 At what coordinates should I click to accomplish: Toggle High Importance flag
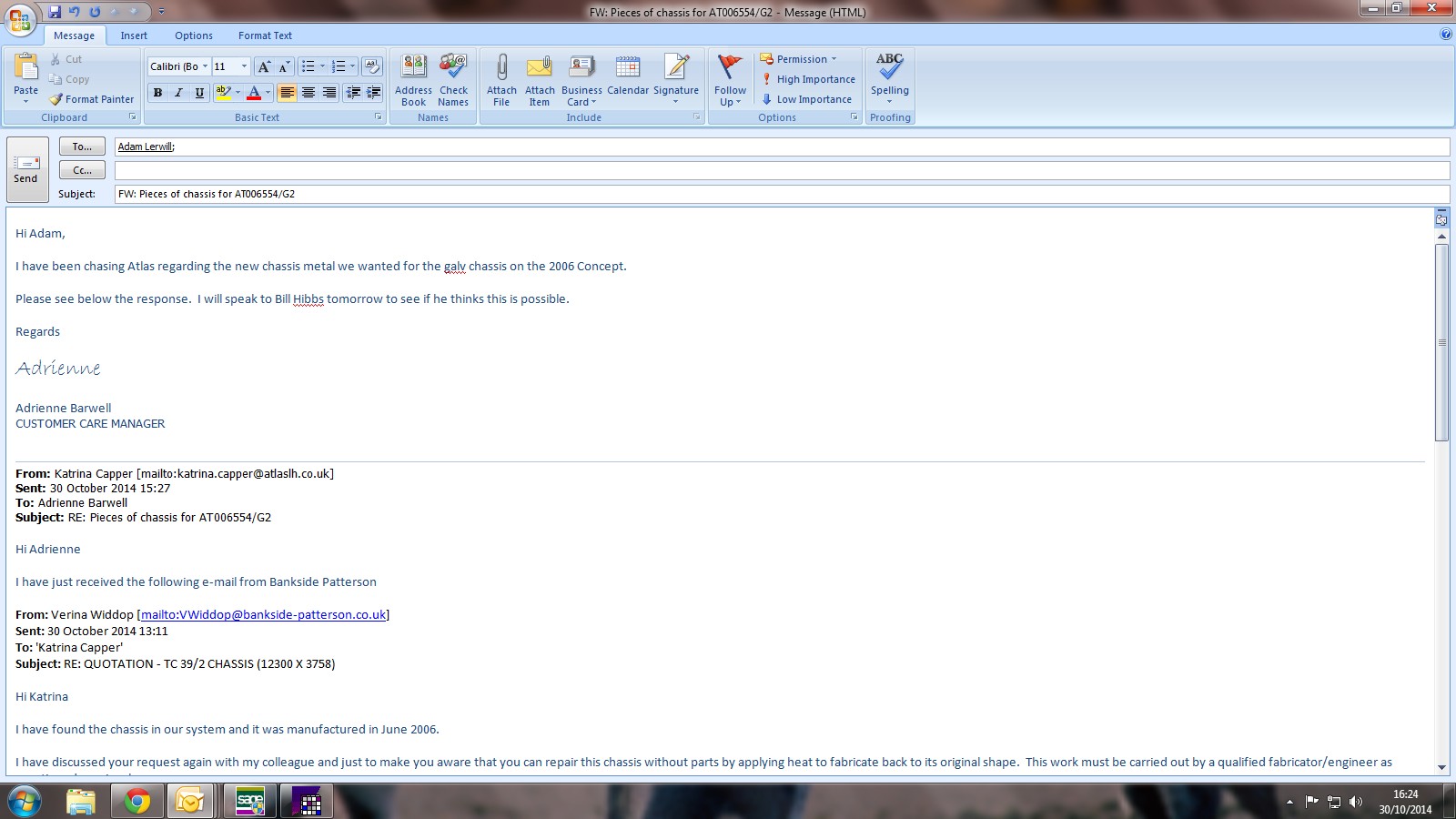pos(808,79)
